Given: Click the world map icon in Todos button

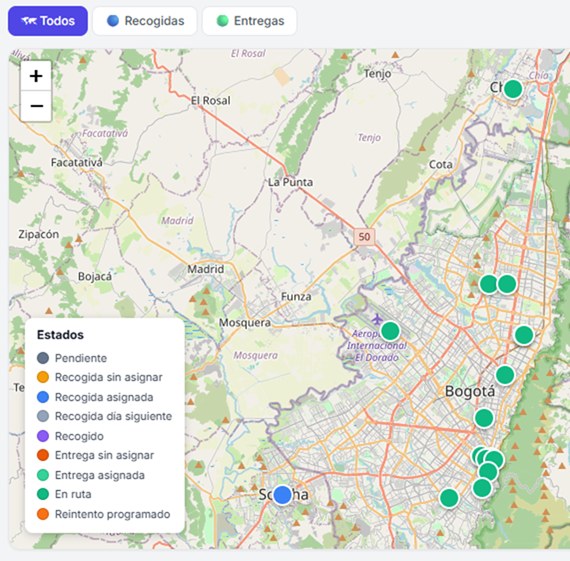Looking at the screenshot, I should [x=29, y=21].
